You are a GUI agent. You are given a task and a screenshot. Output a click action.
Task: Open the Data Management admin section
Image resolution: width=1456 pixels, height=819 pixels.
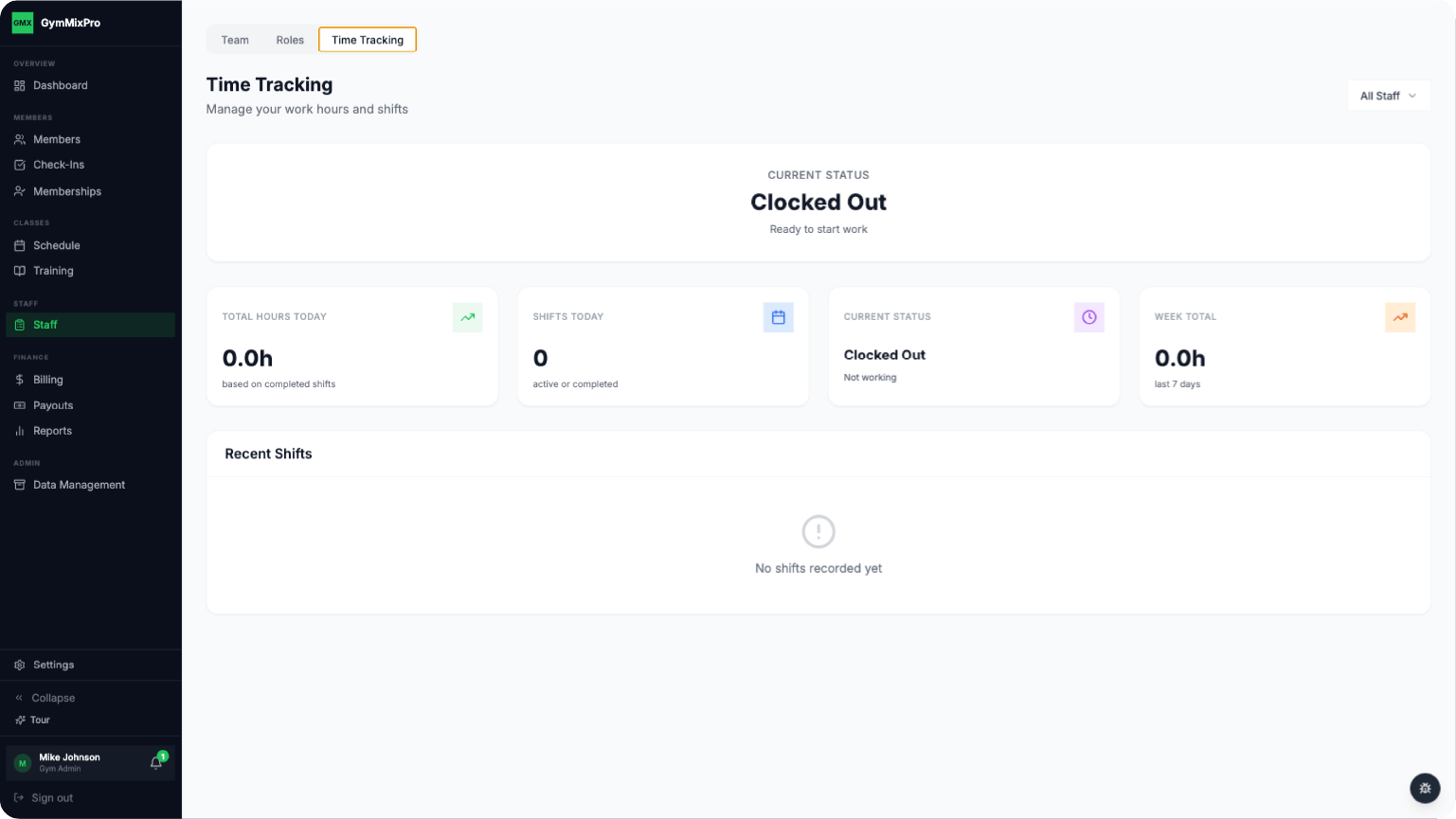click(x=79, y=485)
